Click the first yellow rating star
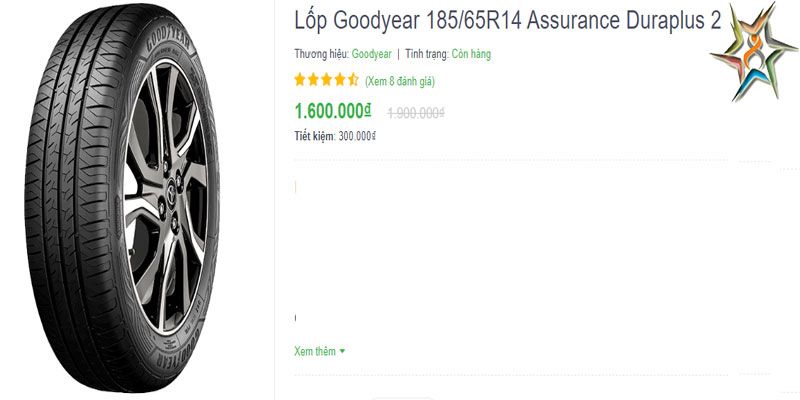 (x=300, y=80)
